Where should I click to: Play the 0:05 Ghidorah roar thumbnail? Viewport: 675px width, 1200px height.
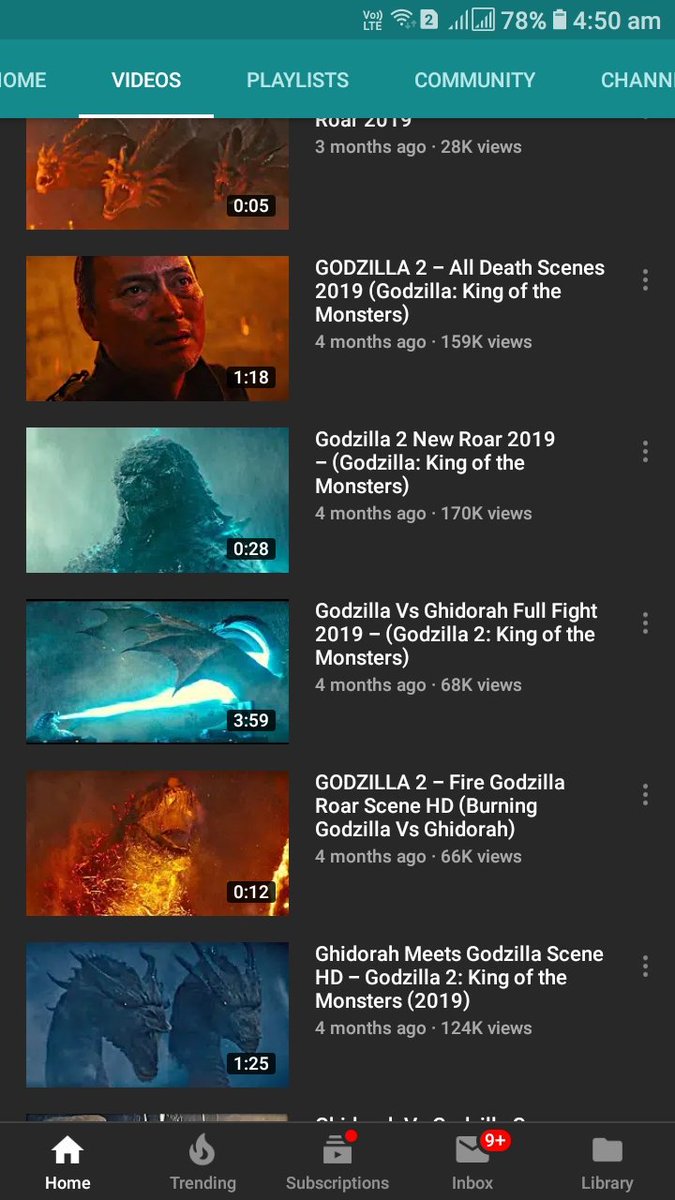[157, 174]
